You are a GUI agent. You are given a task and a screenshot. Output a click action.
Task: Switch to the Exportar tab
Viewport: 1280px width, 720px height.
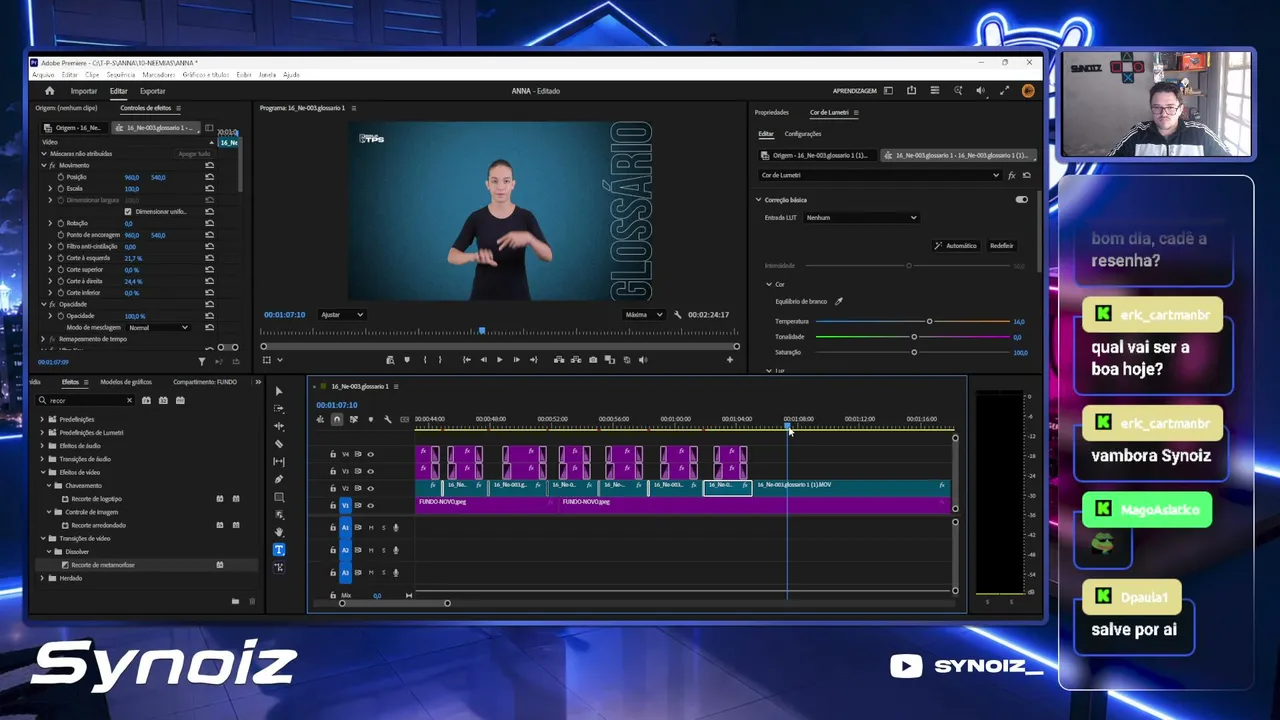[x=153, y=91]
